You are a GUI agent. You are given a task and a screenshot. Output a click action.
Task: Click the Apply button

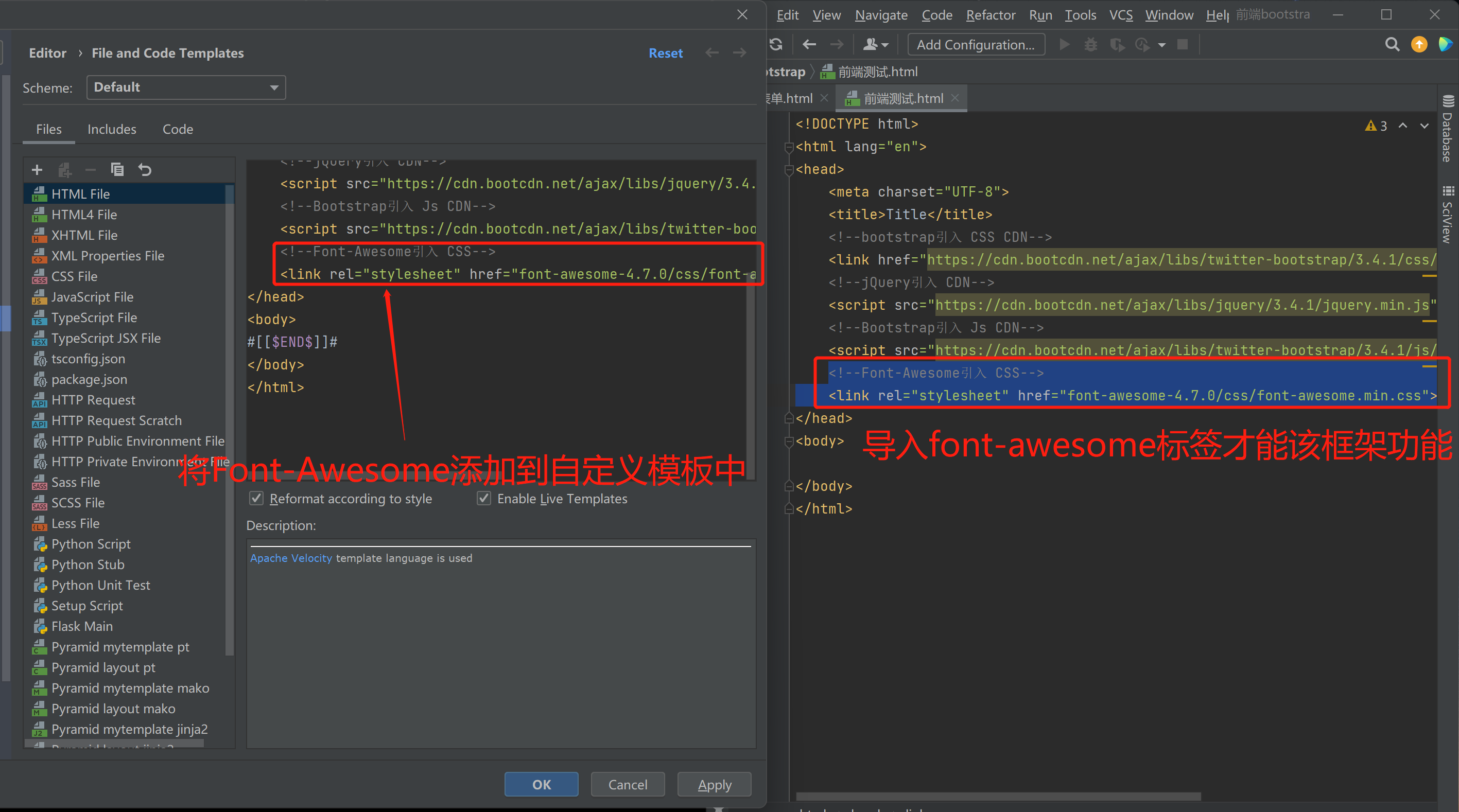pos(714,784)
